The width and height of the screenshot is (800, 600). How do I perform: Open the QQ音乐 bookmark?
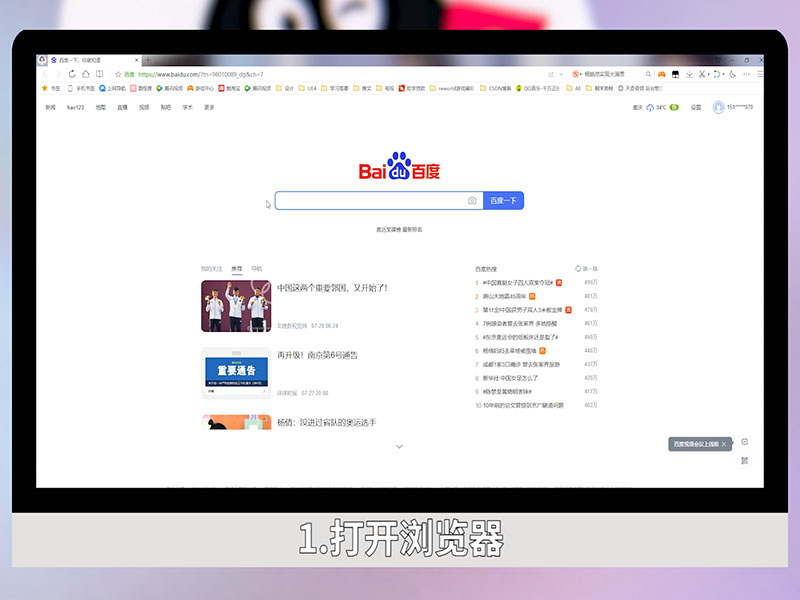[538, 88]
